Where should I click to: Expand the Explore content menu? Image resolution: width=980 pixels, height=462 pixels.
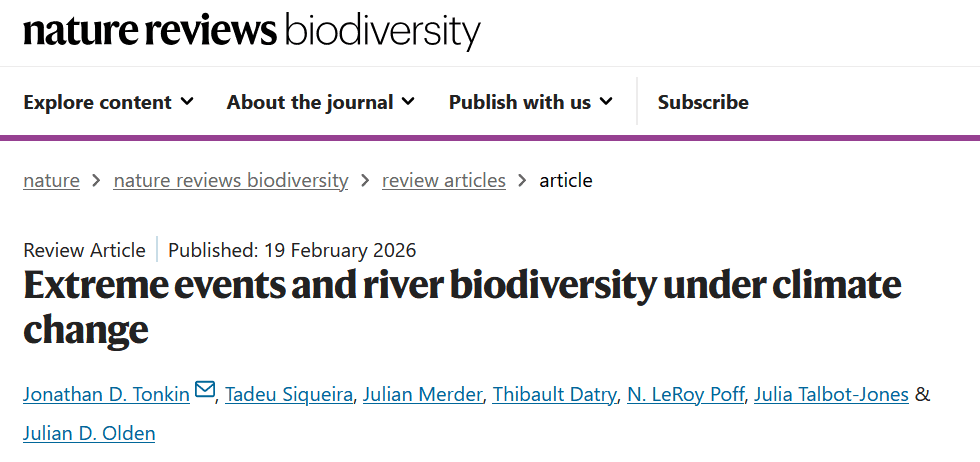[x=108, y=102]
